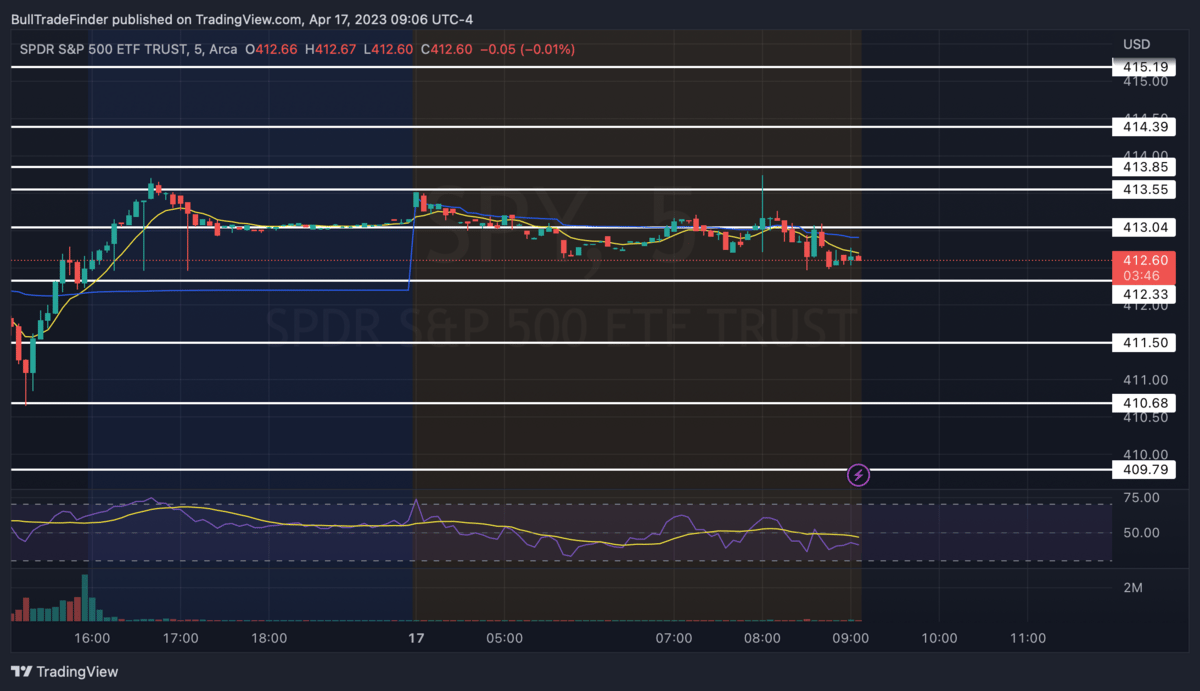Click the 2M volume scale label

coord(1133,587)
